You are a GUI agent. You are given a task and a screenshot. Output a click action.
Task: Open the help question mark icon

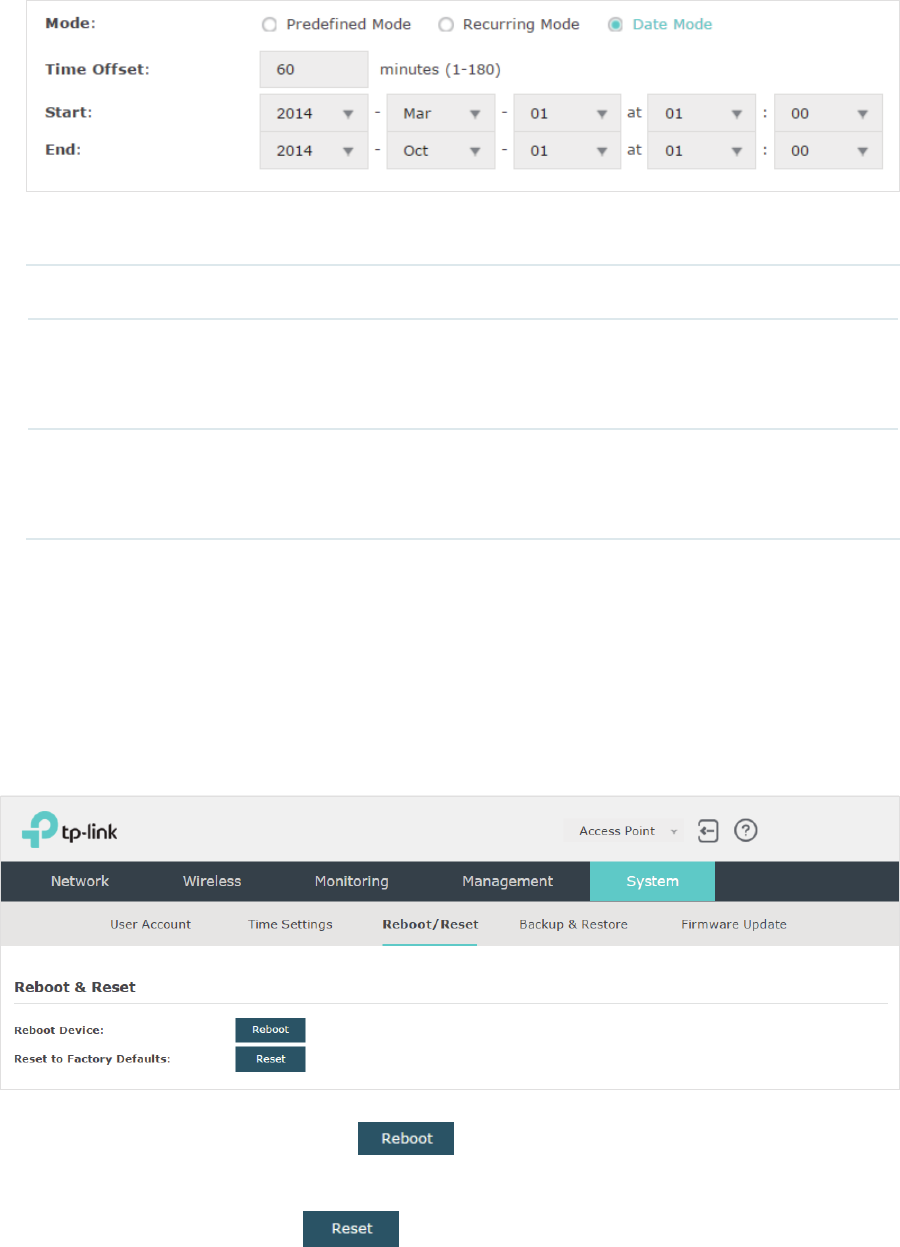click(745, 831)
